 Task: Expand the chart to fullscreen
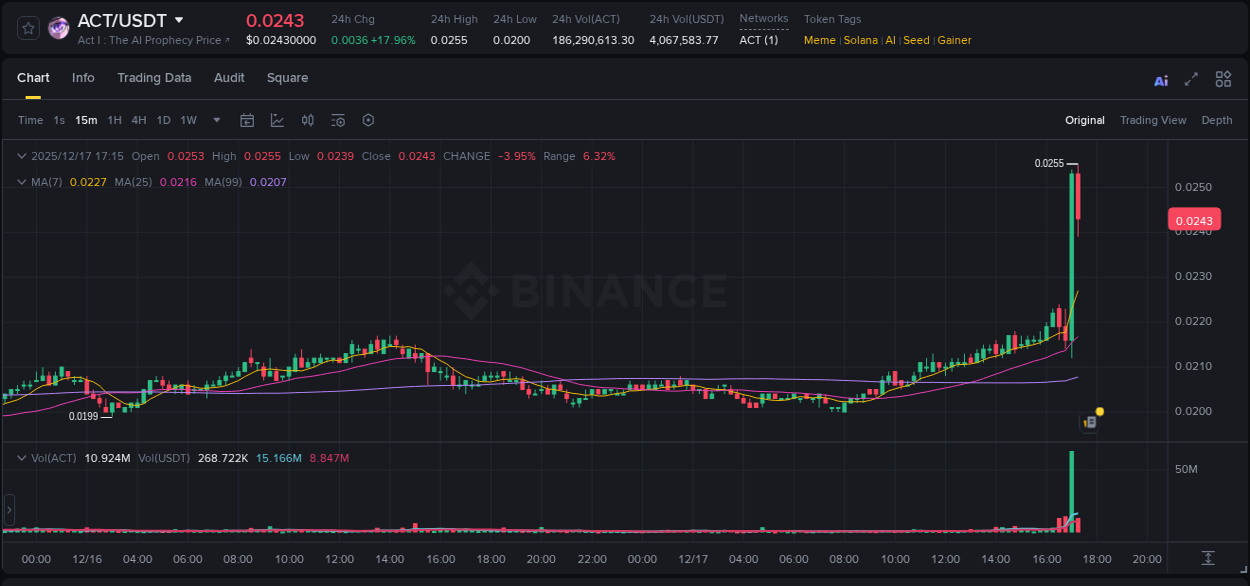[x=1191, y=78]
